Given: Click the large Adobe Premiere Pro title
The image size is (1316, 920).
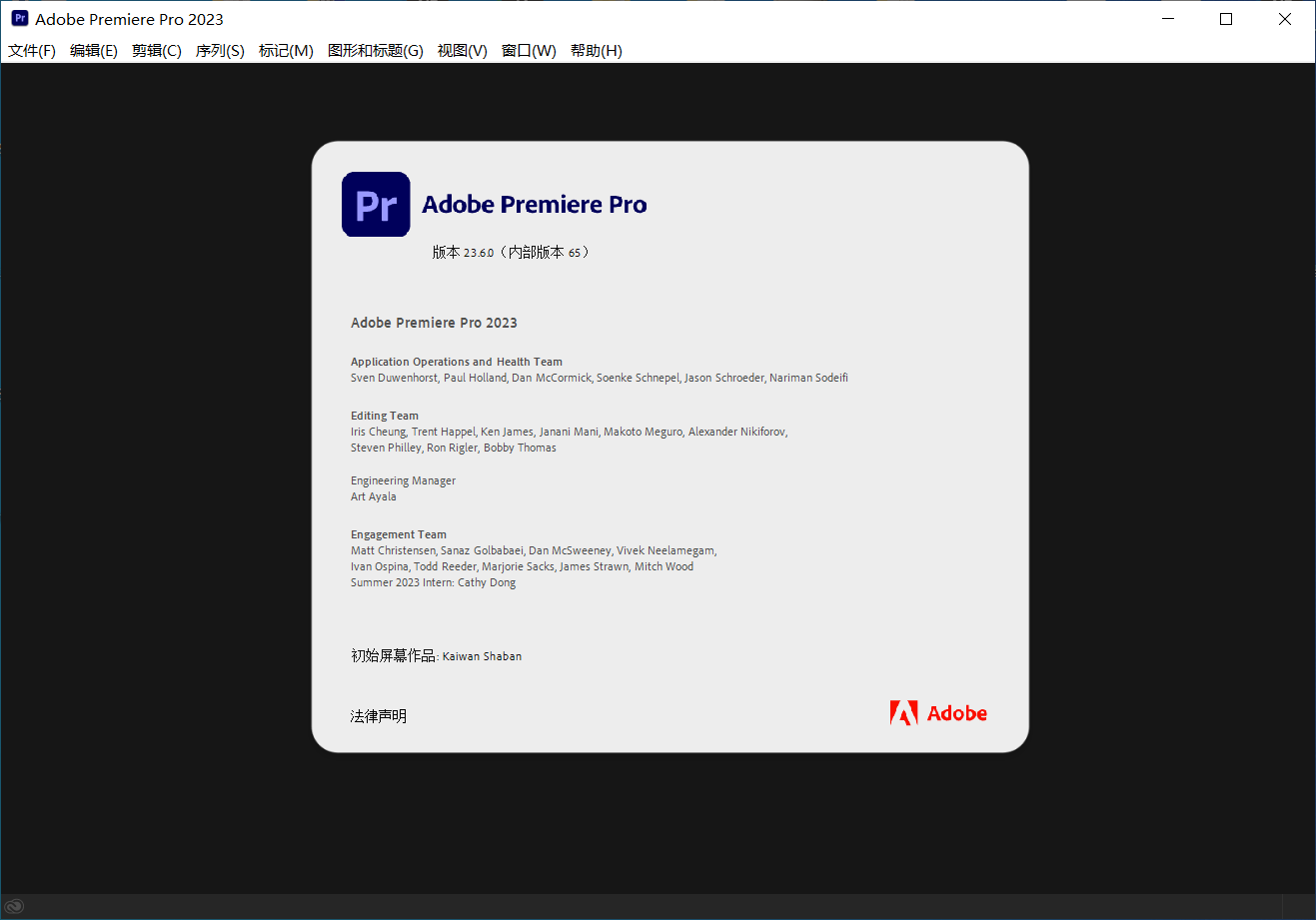Looking at the screenshot, I should click(535, 205).
